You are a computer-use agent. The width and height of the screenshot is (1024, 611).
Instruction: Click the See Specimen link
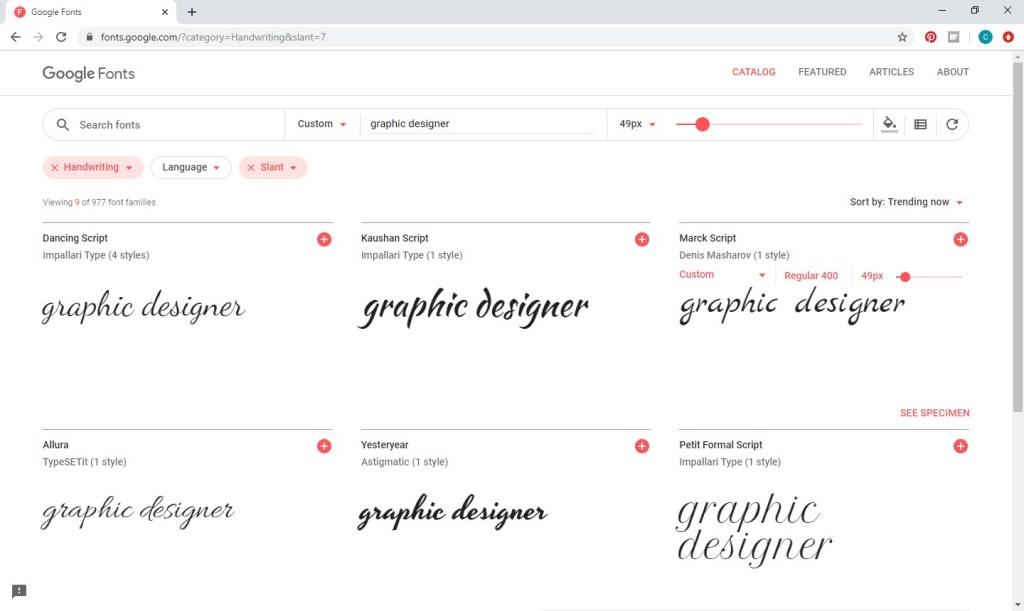point(934,413)
